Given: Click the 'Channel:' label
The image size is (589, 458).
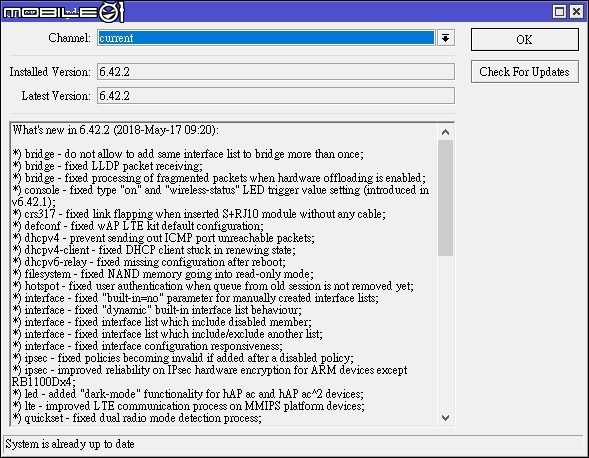Looking at the screenshot, I should coord(69,38).
